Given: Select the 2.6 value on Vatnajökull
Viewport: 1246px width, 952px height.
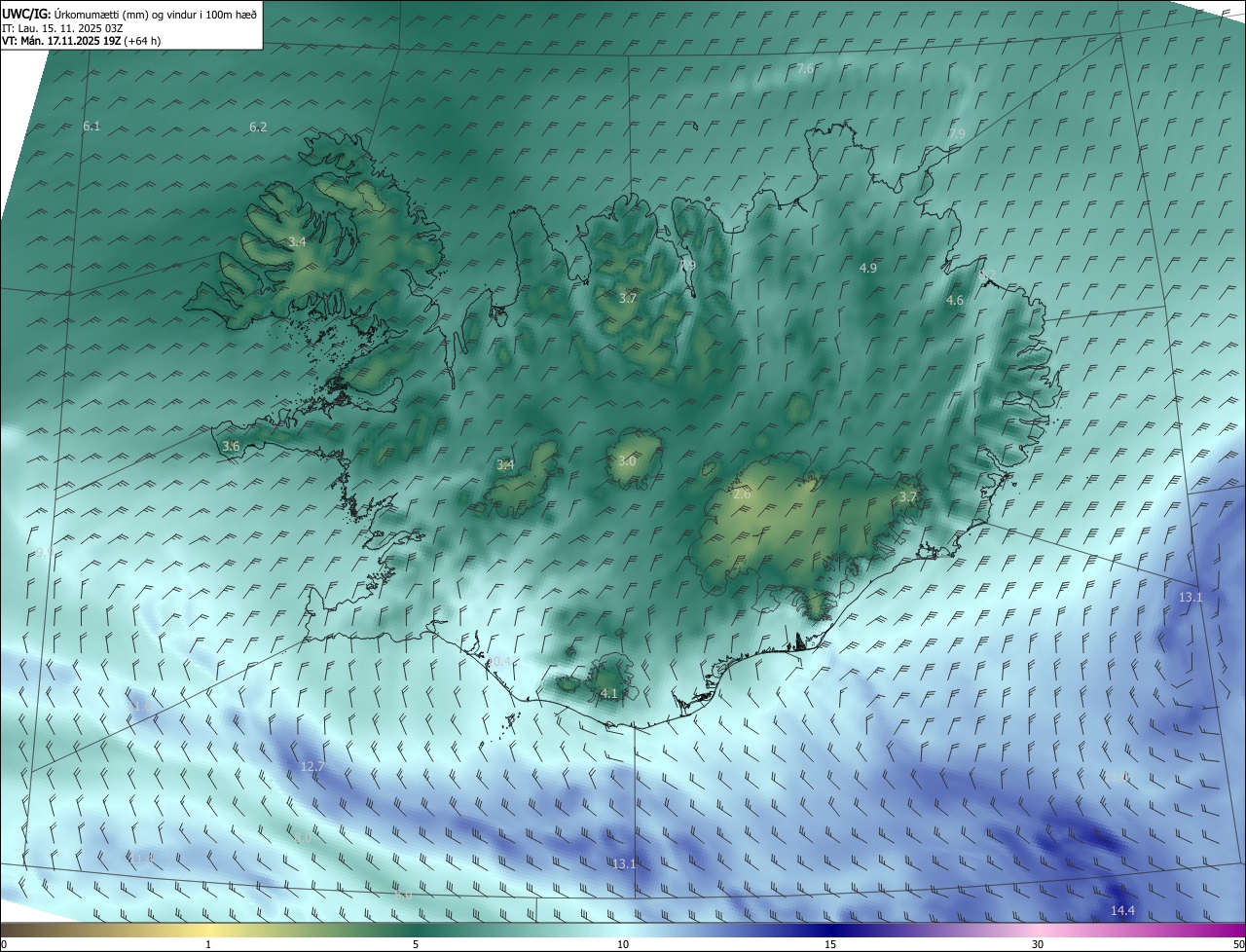Looking at the screenshot, I should [x=742, y=494].
